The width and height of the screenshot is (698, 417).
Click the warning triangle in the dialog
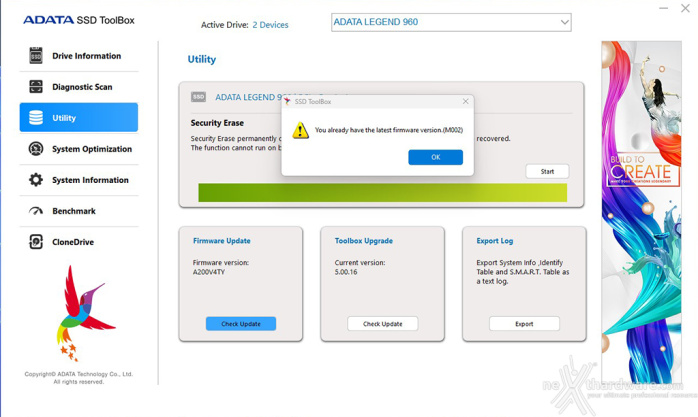(300, 130)
